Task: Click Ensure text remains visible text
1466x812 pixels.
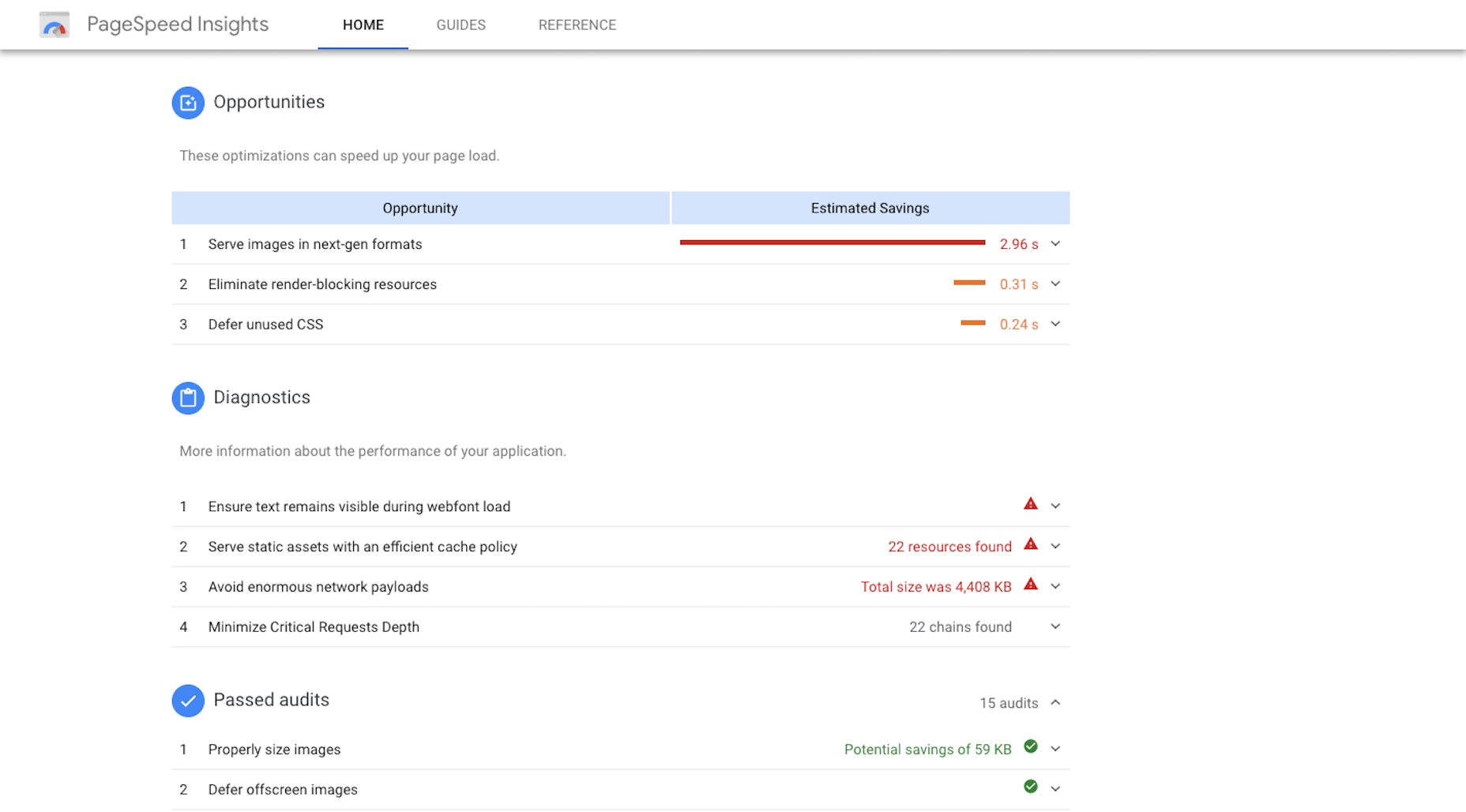Action: 359,506
